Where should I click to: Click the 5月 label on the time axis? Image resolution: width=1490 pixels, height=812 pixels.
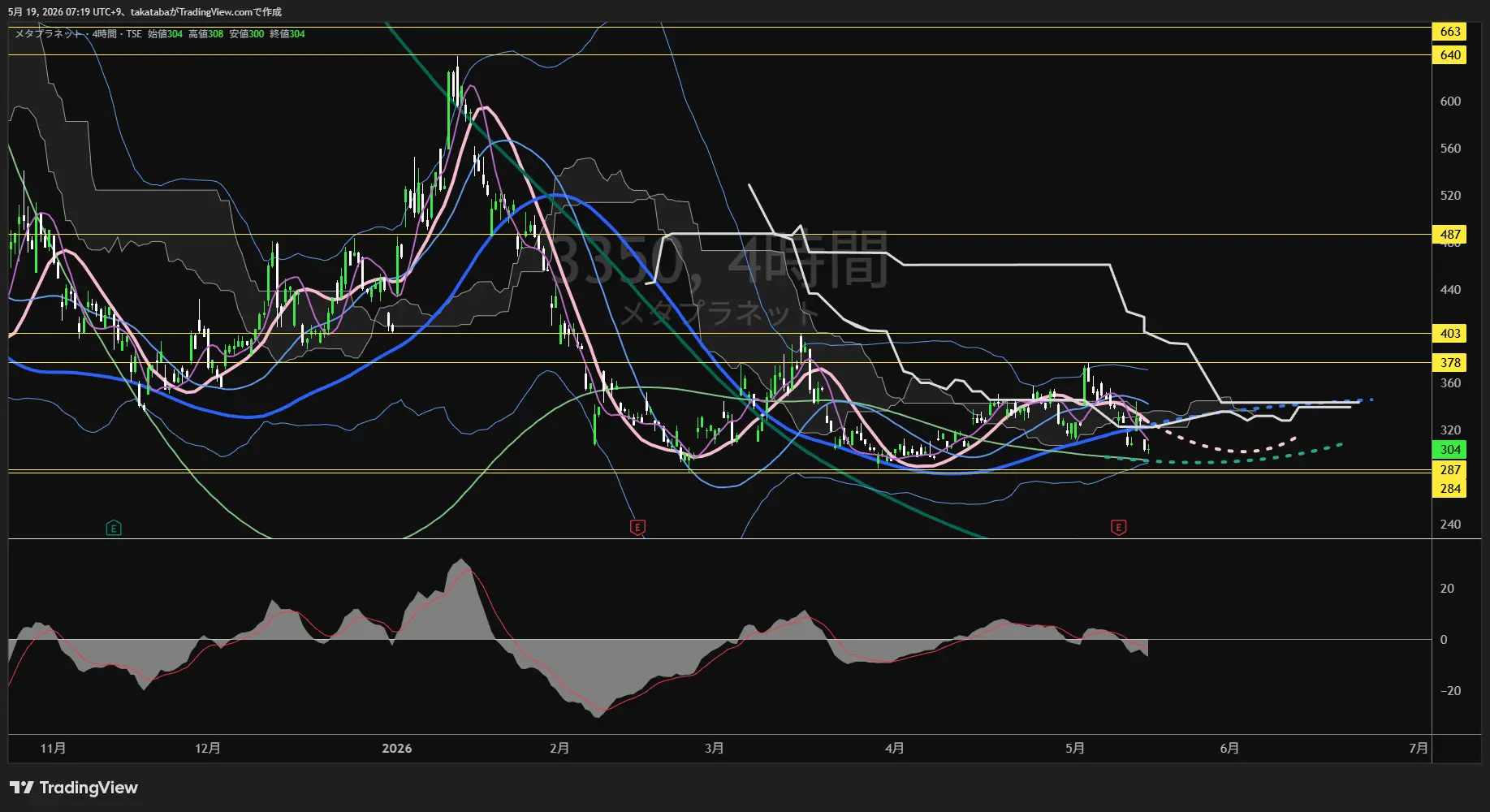1074,749
